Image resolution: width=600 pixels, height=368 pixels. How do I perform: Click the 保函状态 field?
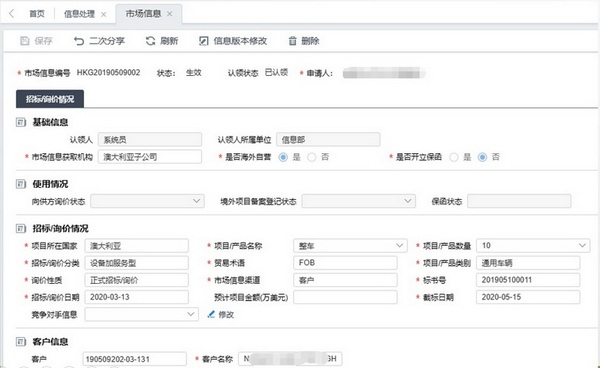pos(519,201)
